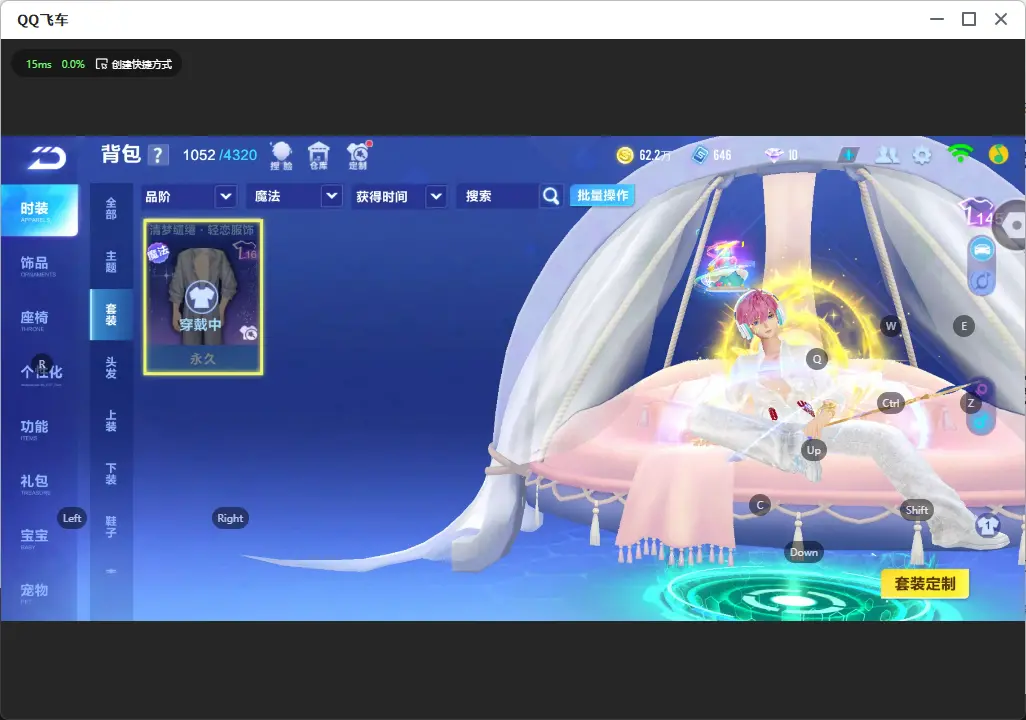Viewport: 1026px width, 720px height.
Task: Click the gold coin currency icon
Action: tap(625, 155)
